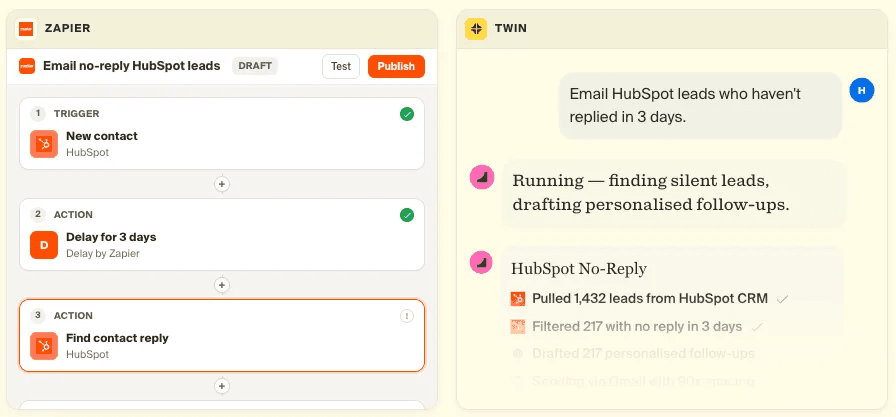
Task: Click the TRIGGER label on step 1
Action: 77,114
